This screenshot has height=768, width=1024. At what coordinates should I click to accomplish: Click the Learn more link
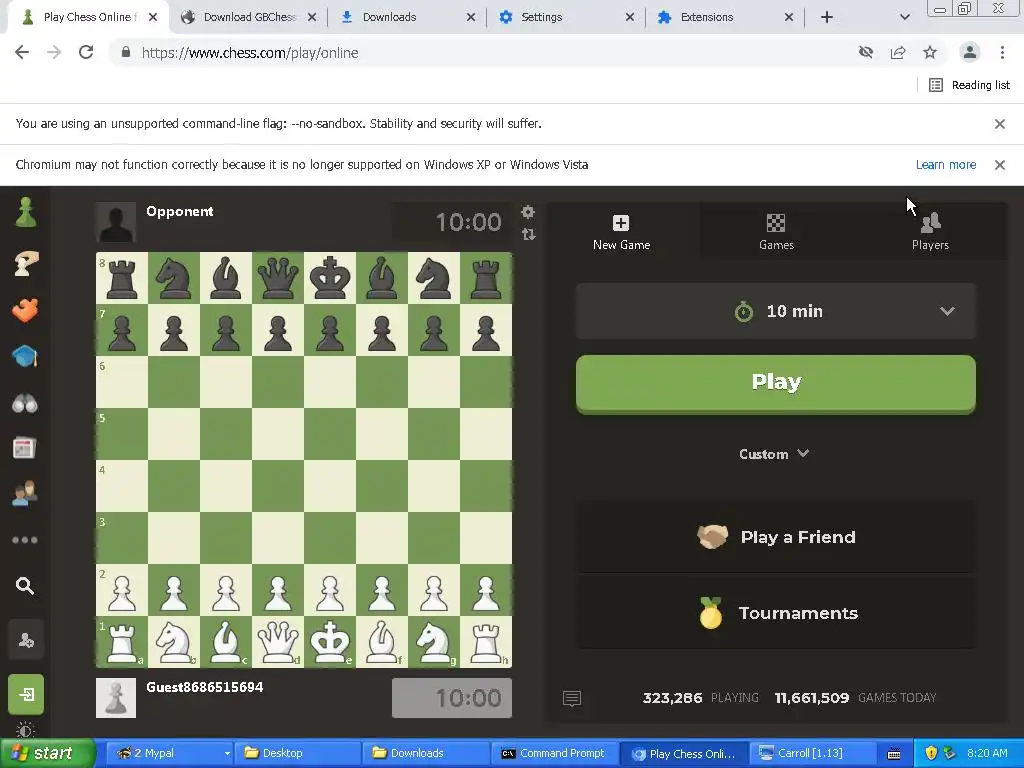tap(946, 165)
